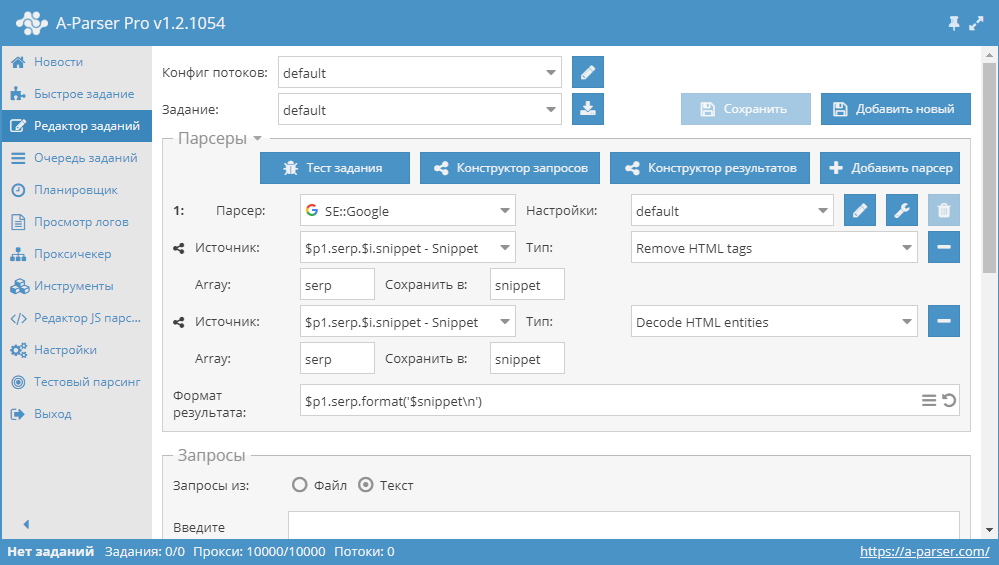Click the reset arrow icon in Формат результата
Viewport: 999px width, 565px height.
[949, 400]
